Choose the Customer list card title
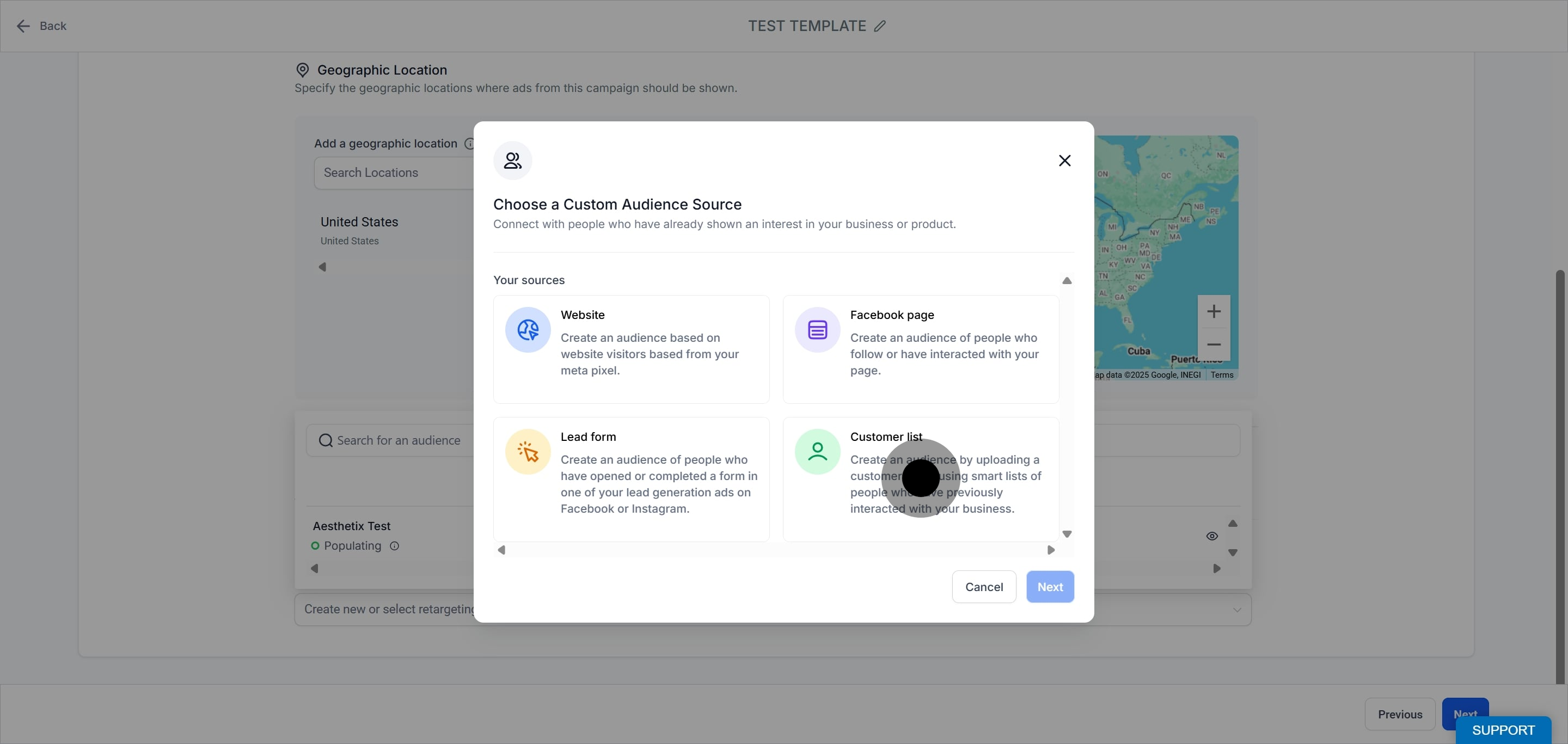1568x744 pixels. click(x=886, y=437)
